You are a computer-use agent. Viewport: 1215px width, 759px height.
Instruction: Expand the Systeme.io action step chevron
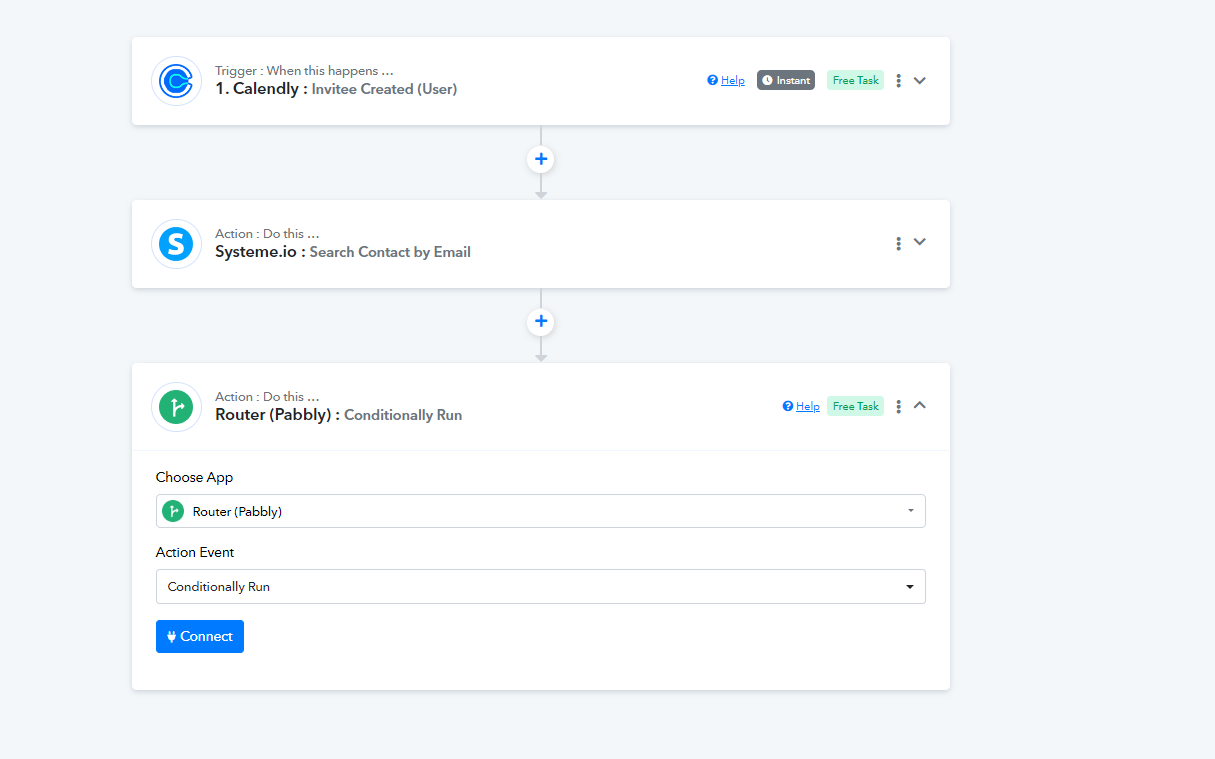(x=920, y=242)
